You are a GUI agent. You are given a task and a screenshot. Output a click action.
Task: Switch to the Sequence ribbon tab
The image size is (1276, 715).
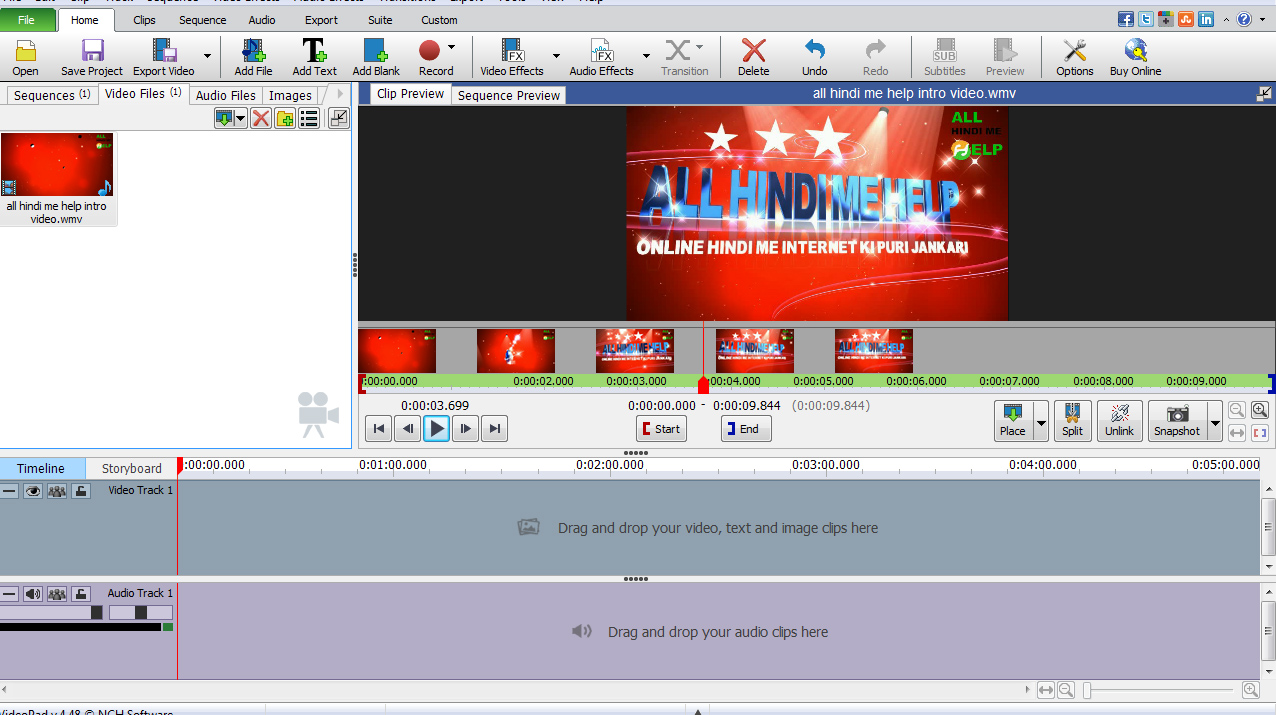point(202,20)
